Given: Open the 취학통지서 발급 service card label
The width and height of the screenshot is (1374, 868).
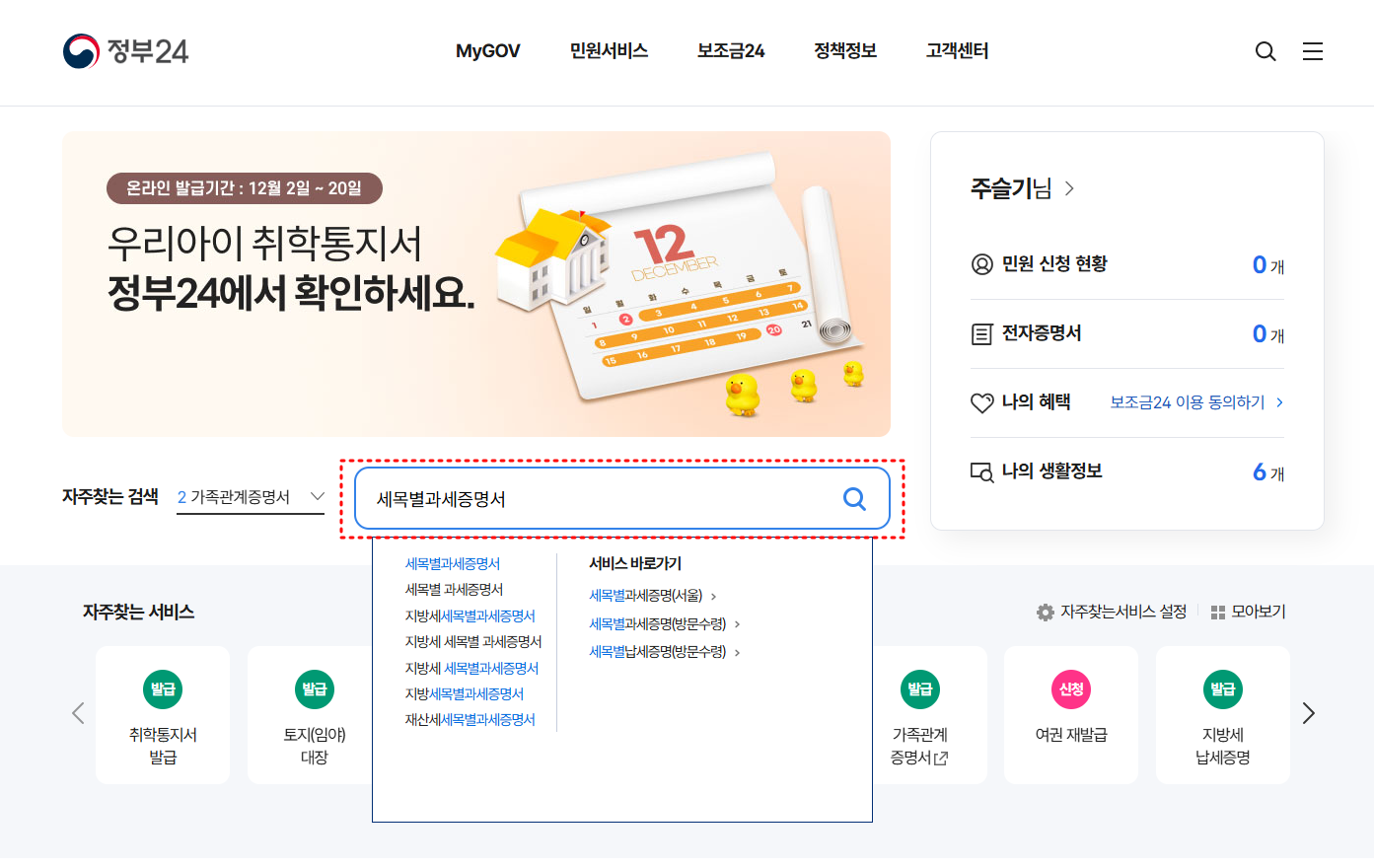Looking at the screenshot, I should pyautogui.click(x=163, y=747).
